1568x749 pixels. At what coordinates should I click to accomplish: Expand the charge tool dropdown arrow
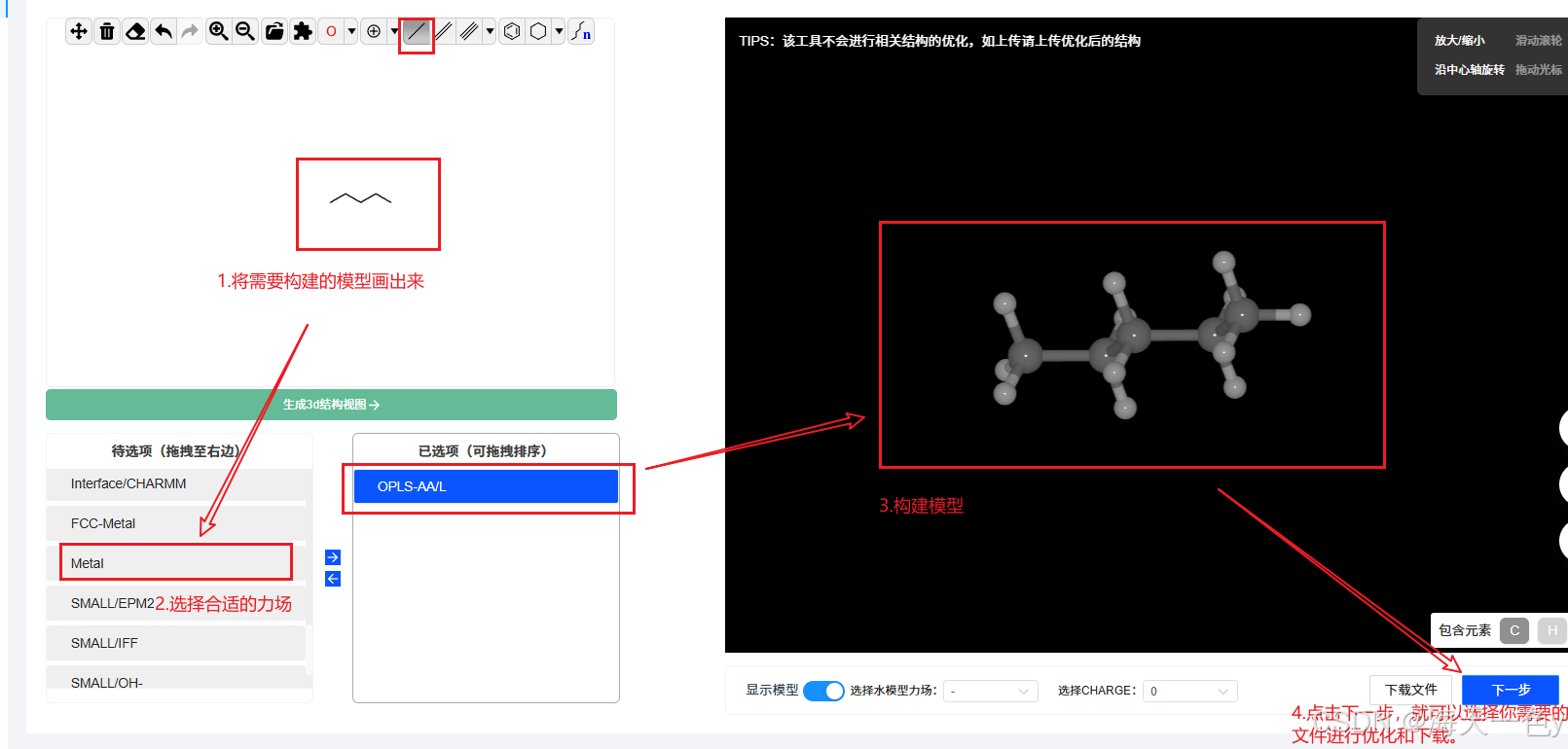394,31
